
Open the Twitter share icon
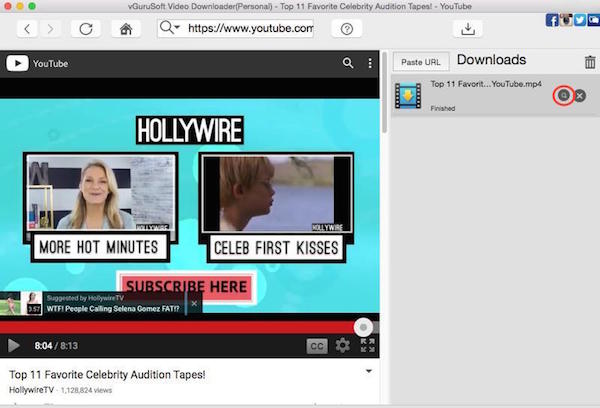click(580, 20)
